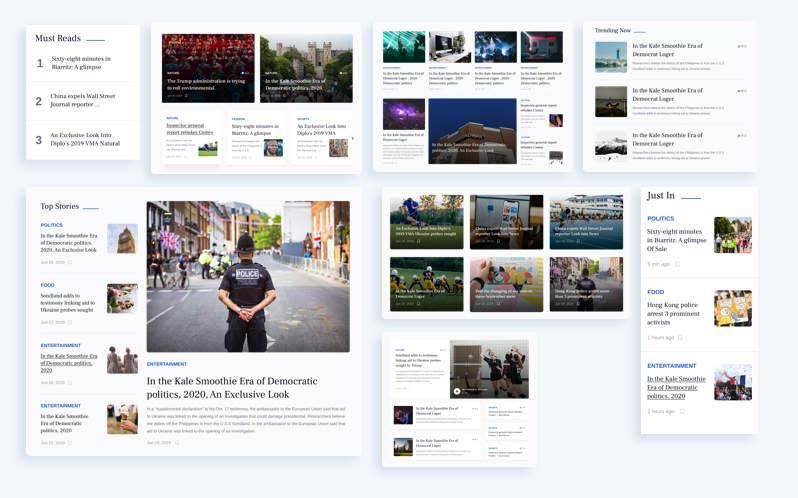Click the bookmark icon under the police featured article
Screen dimensions: 798x498
click(x=177, y=442)
